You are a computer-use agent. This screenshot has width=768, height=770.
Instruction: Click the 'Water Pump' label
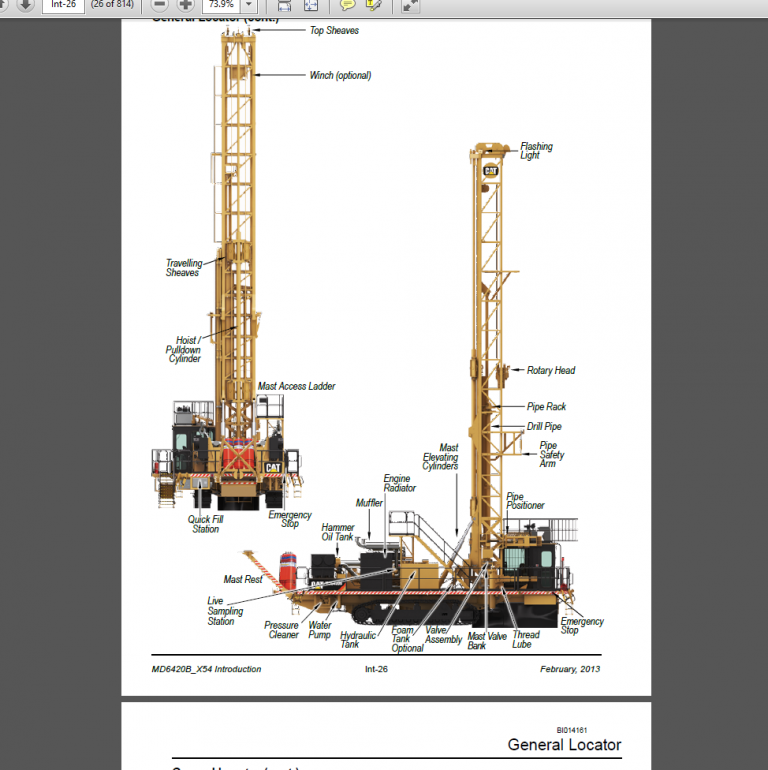tap(320, 630)
